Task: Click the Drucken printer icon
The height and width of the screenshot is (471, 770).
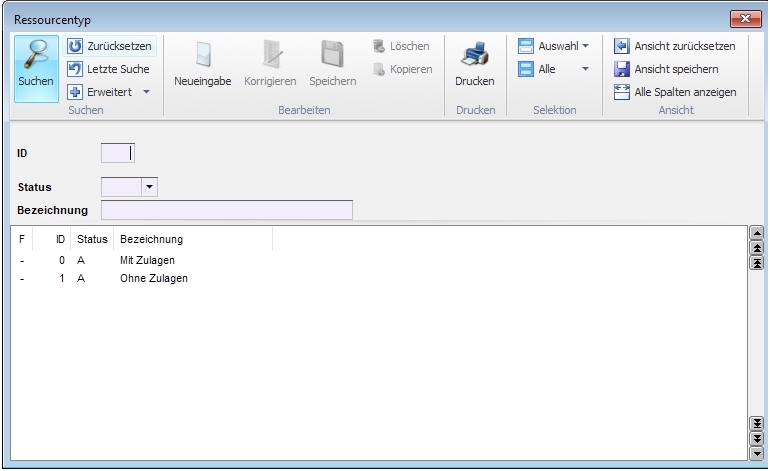Action: point(474,54)
